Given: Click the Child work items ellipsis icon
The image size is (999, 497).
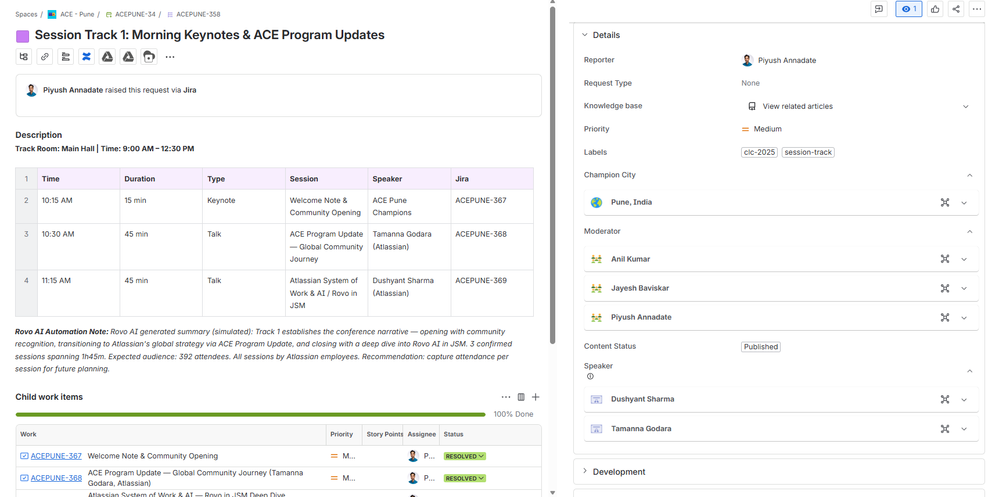Looking at the screenshot, I should pos(506,397).
